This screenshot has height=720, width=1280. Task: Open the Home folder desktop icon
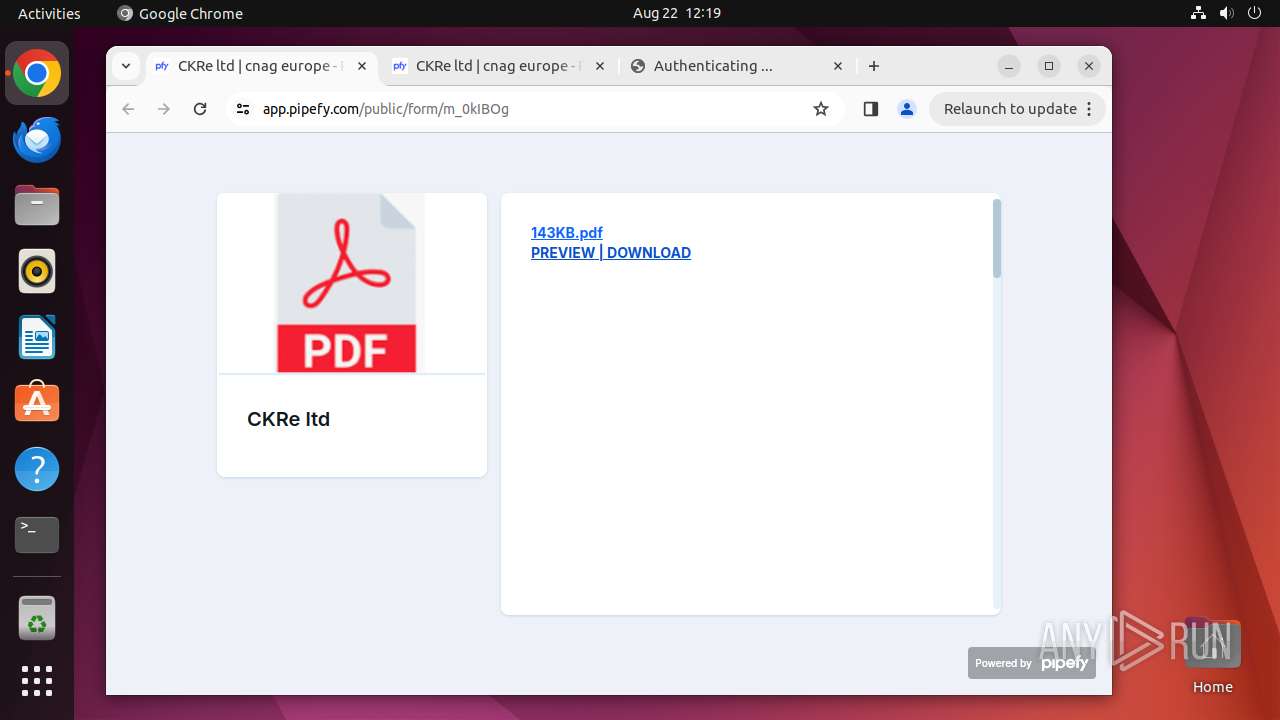pyautogui.click(x=1212, y=656)
